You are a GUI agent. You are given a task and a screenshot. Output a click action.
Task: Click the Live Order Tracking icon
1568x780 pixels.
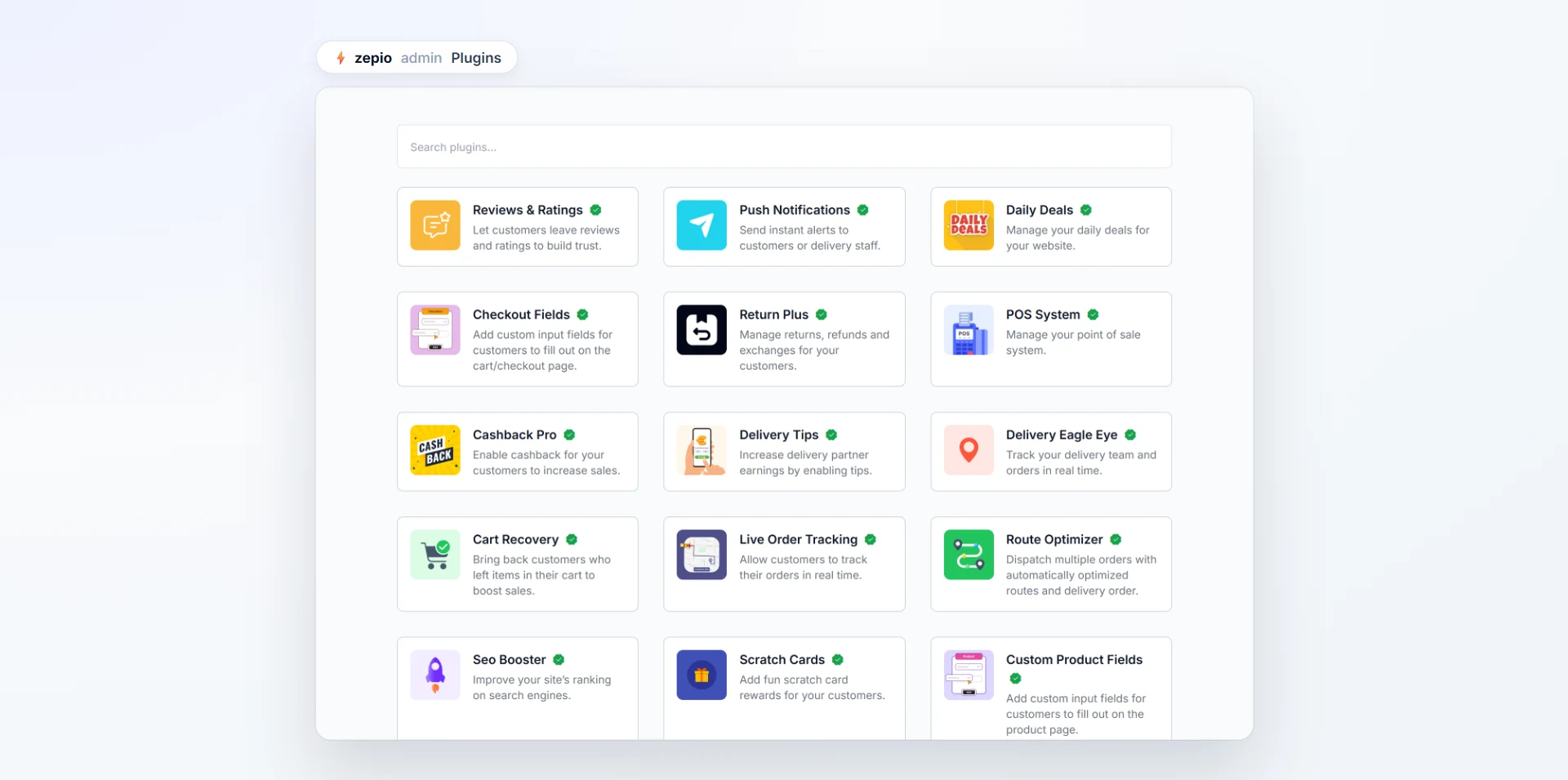(702, 555)
